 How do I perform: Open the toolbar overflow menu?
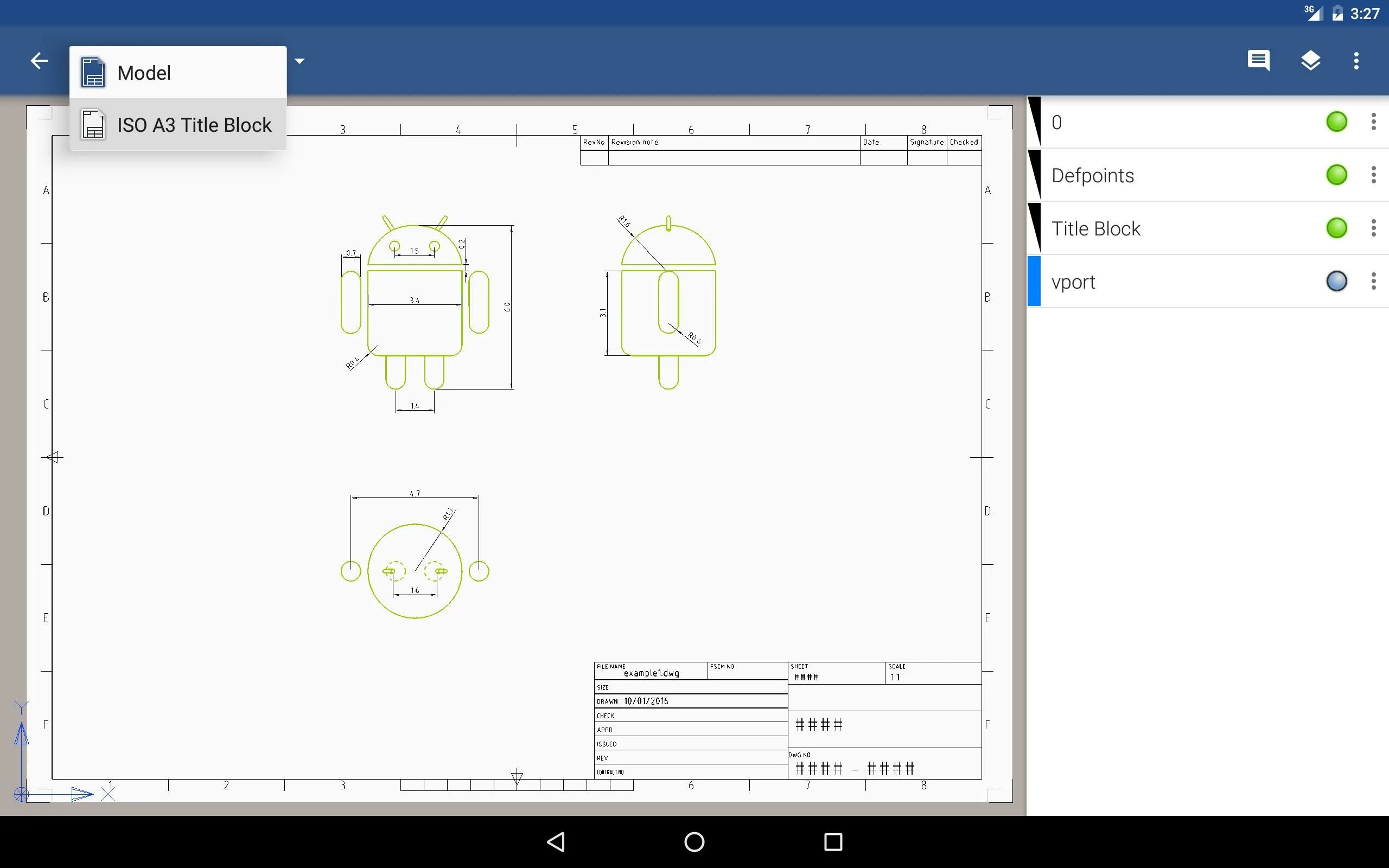click(1356, 60)
